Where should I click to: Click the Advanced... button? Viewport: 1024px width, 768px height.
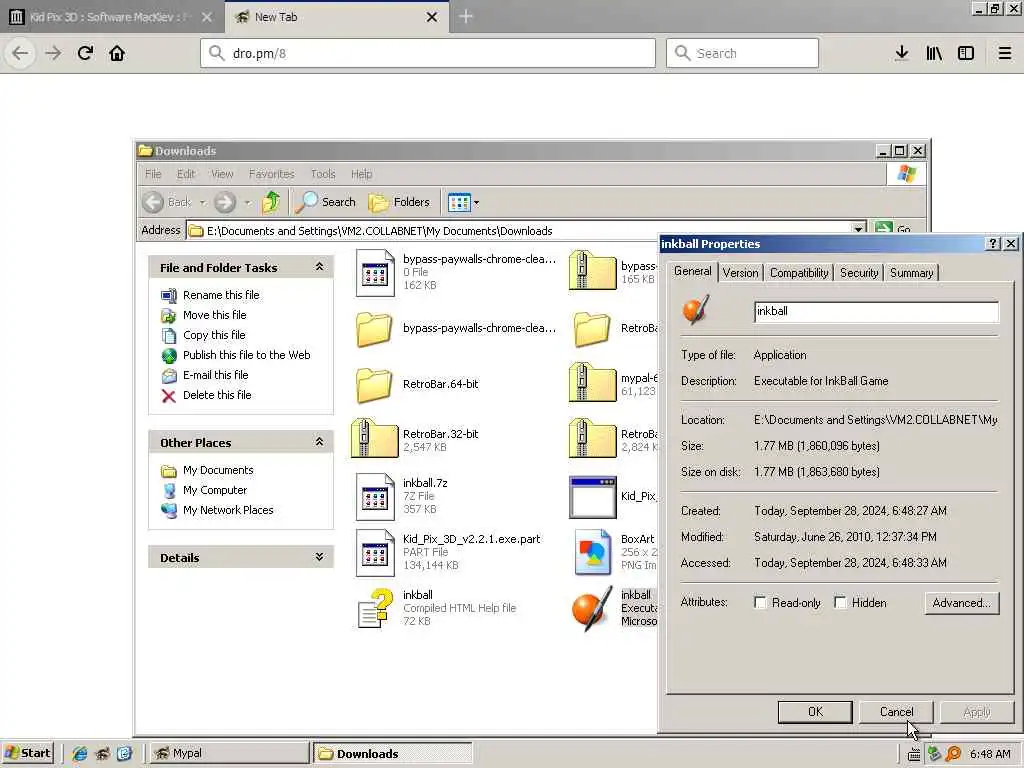[x=961, y=603]
